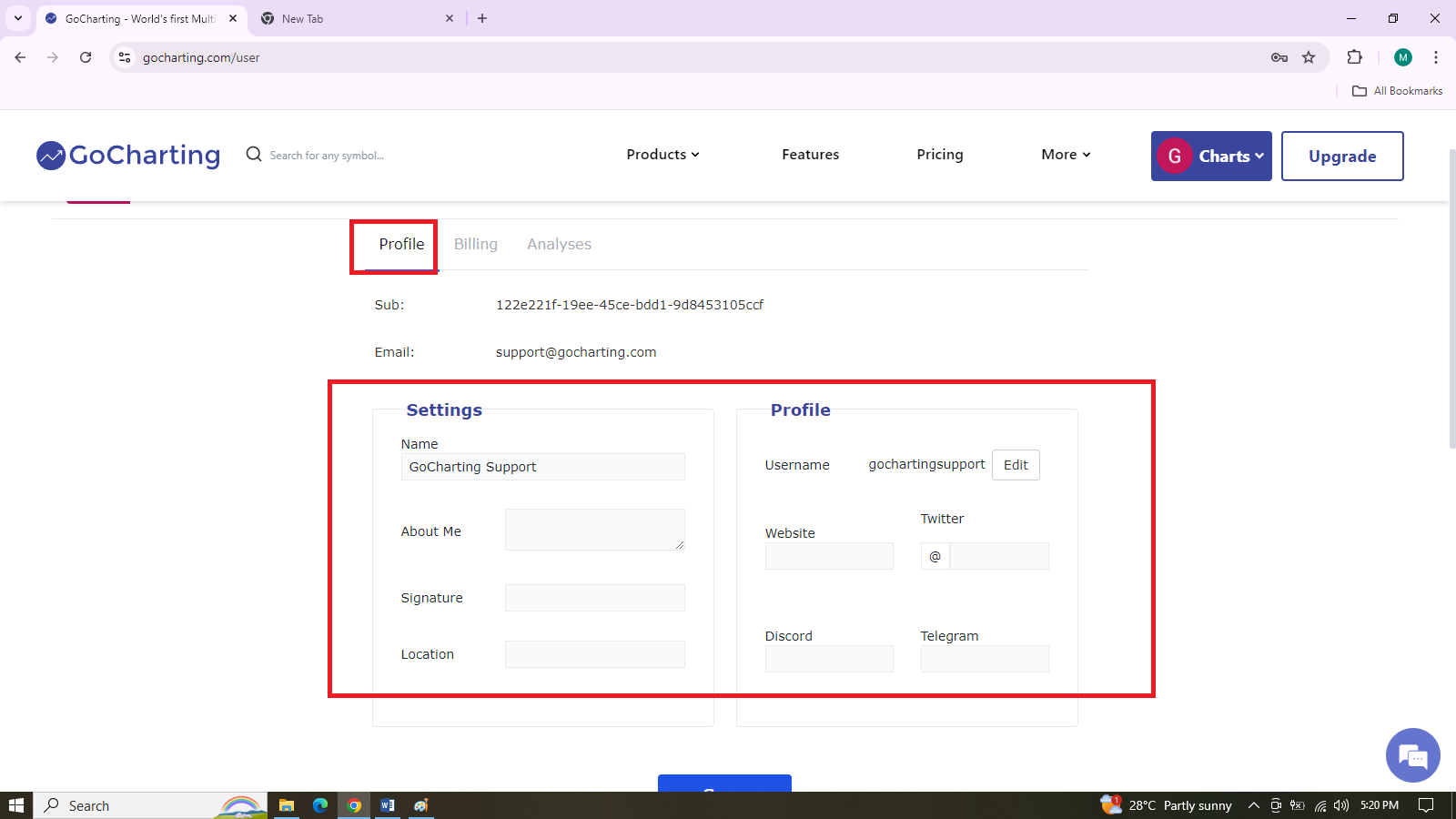Open Chrome's password manager key icon
1456x819 pixels.
(x=1279, y=57)
